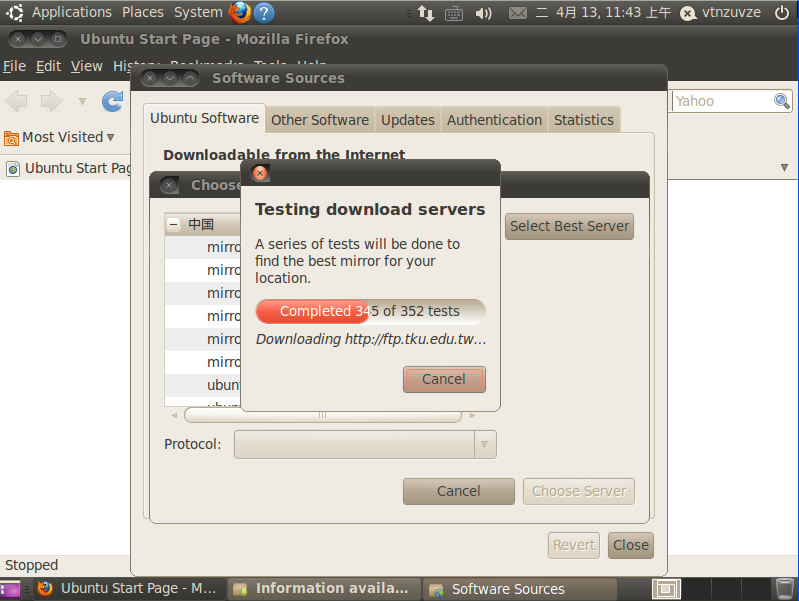Click the 'Stopped' status bar text
Image resolution: width=799 pixels, height=601 pixels.
pos(32,565)
